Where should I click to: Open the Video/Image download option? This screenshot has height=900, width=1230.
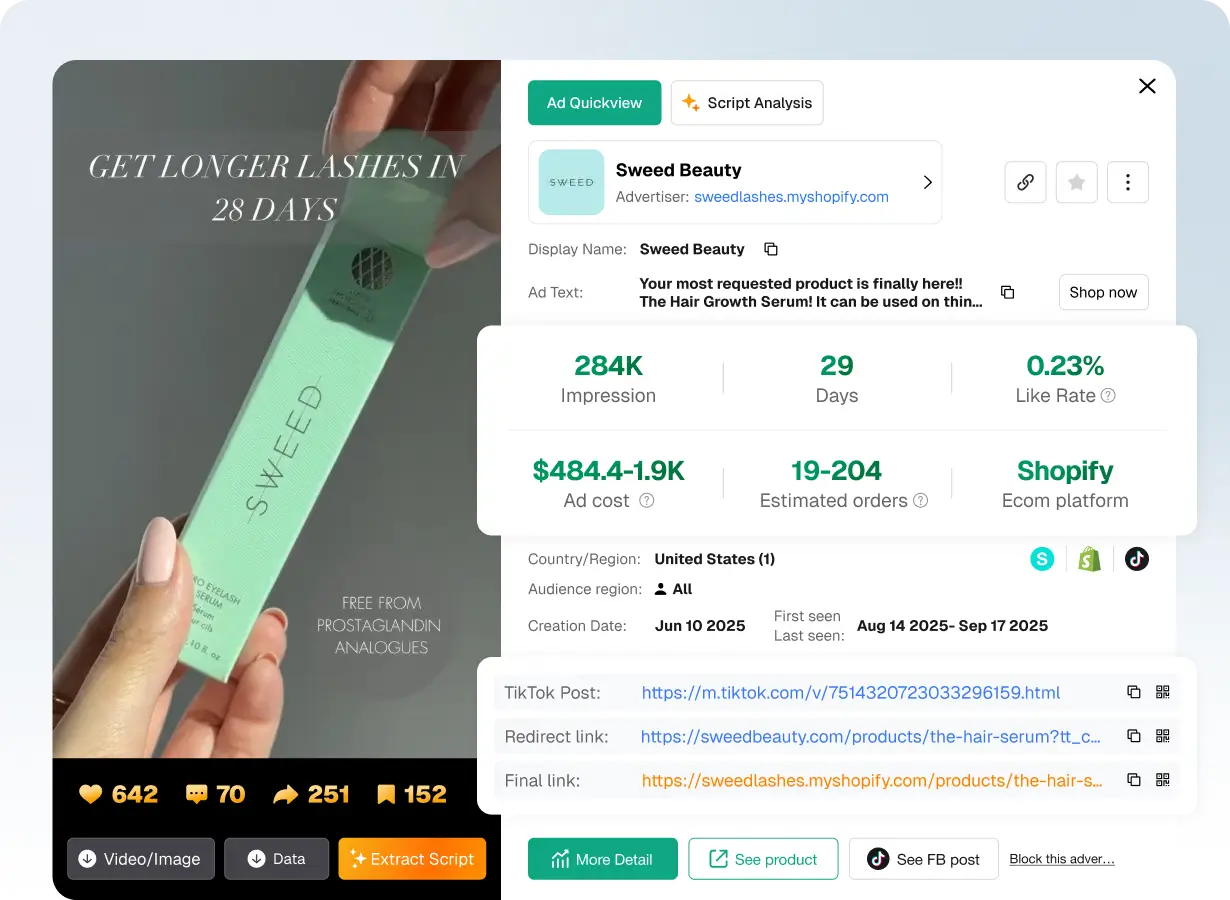(140, 858)
